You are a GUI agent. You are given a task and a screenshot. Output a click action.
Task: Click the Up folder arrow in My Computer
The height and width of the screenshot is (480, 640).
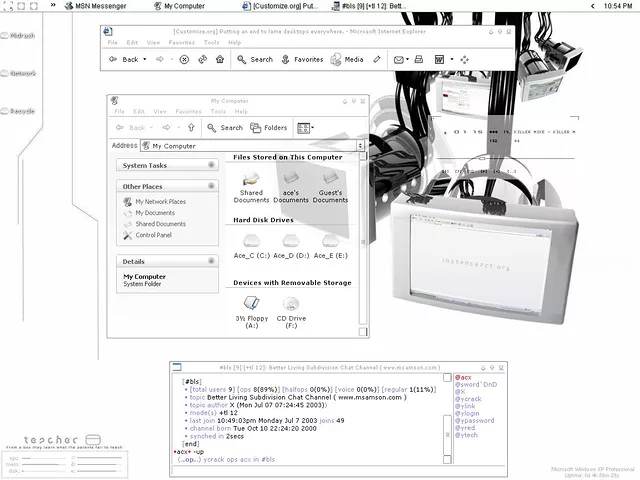click(191, 128)
